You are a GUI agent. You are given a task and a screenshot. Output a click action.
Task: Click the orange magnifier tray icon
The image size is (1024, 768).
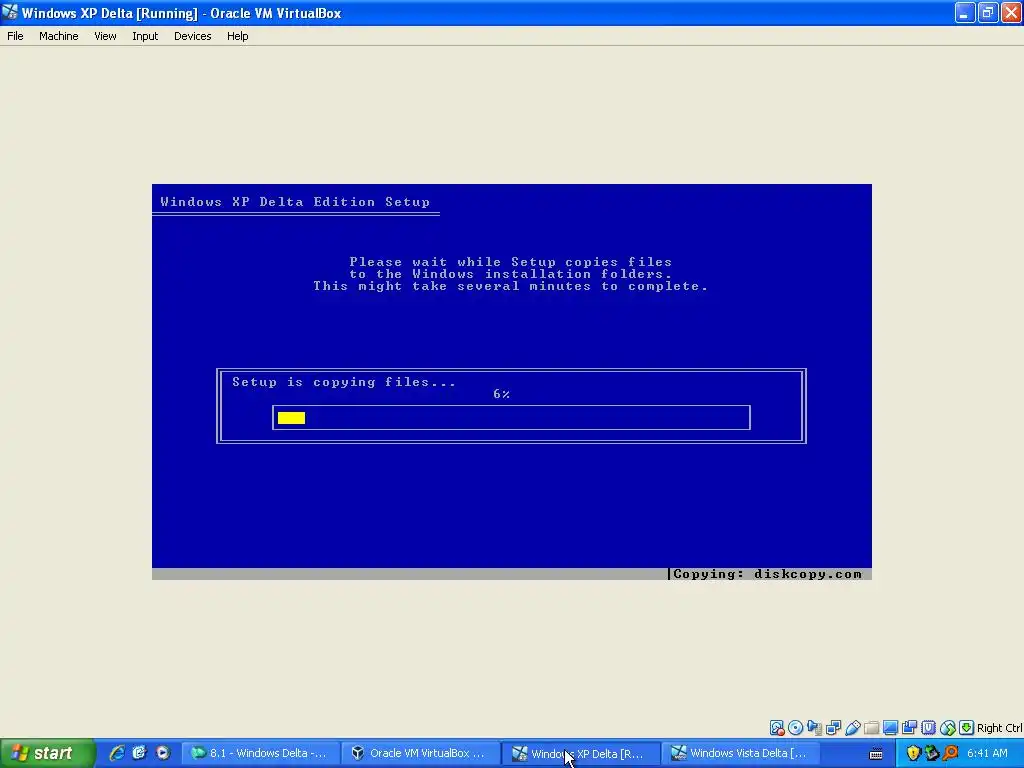[951, 753]
